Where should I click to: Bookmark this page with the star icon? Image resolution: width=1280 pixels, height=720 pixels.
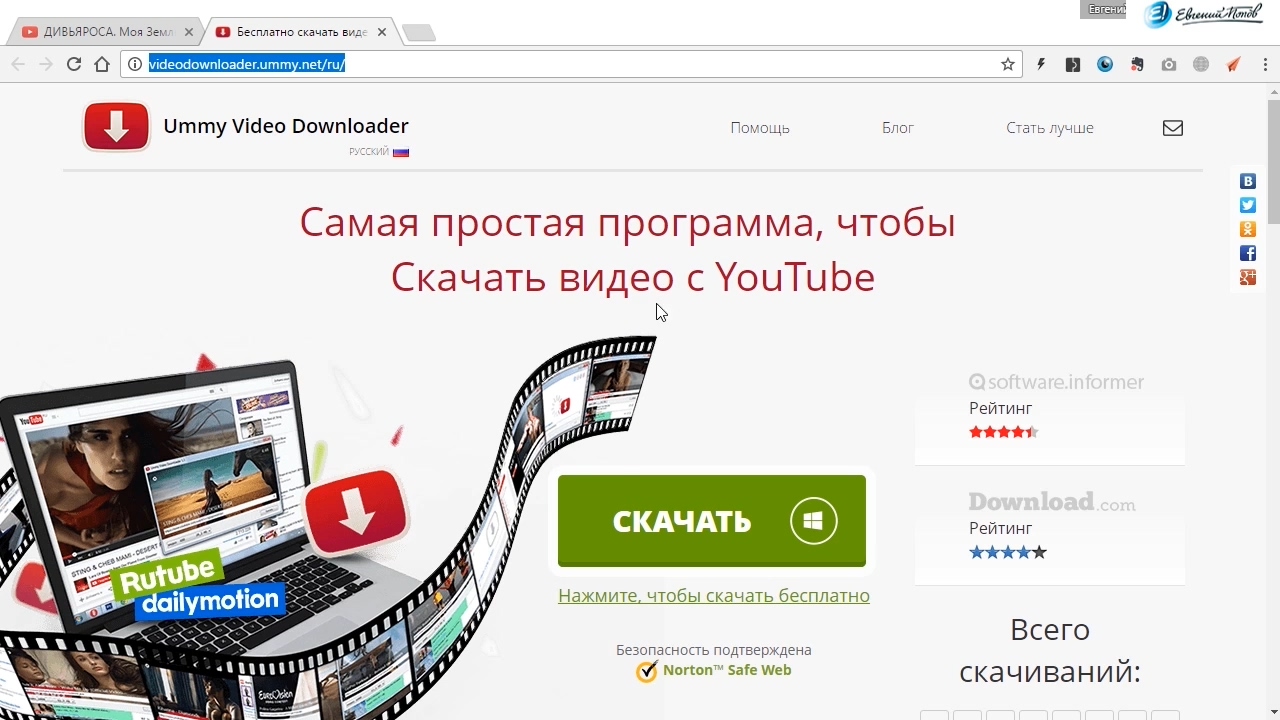pos(1008,64)
